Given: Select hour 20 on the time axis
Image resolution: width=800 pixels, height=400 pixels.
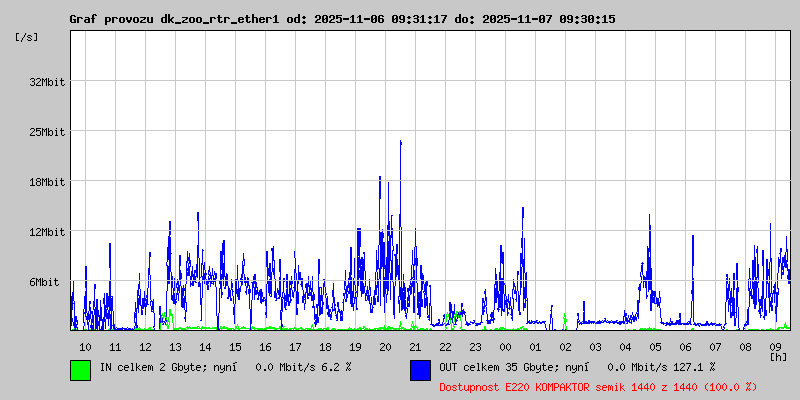Looking at the screenshot, I should (x=385, y=346).
